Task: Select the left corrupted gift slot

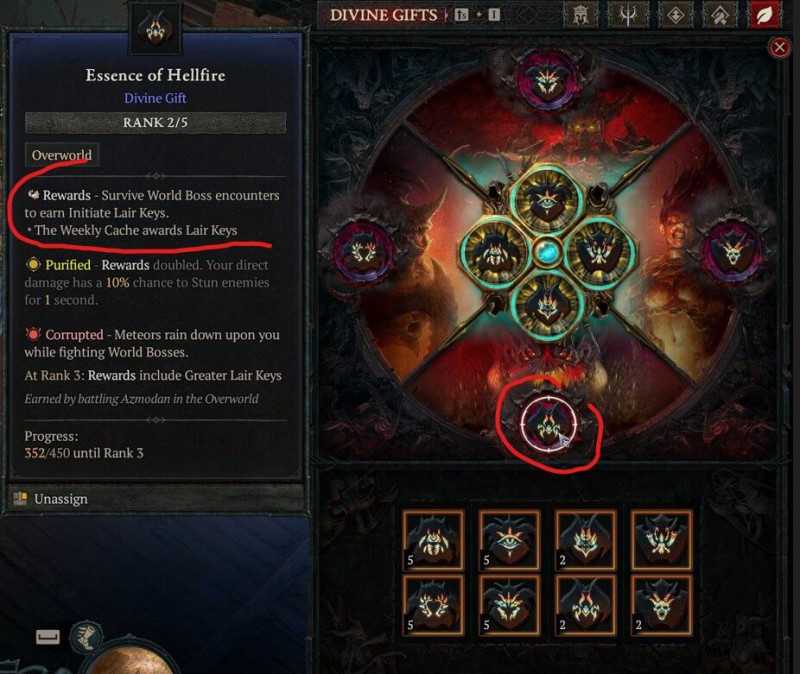Action: [363, 251]
